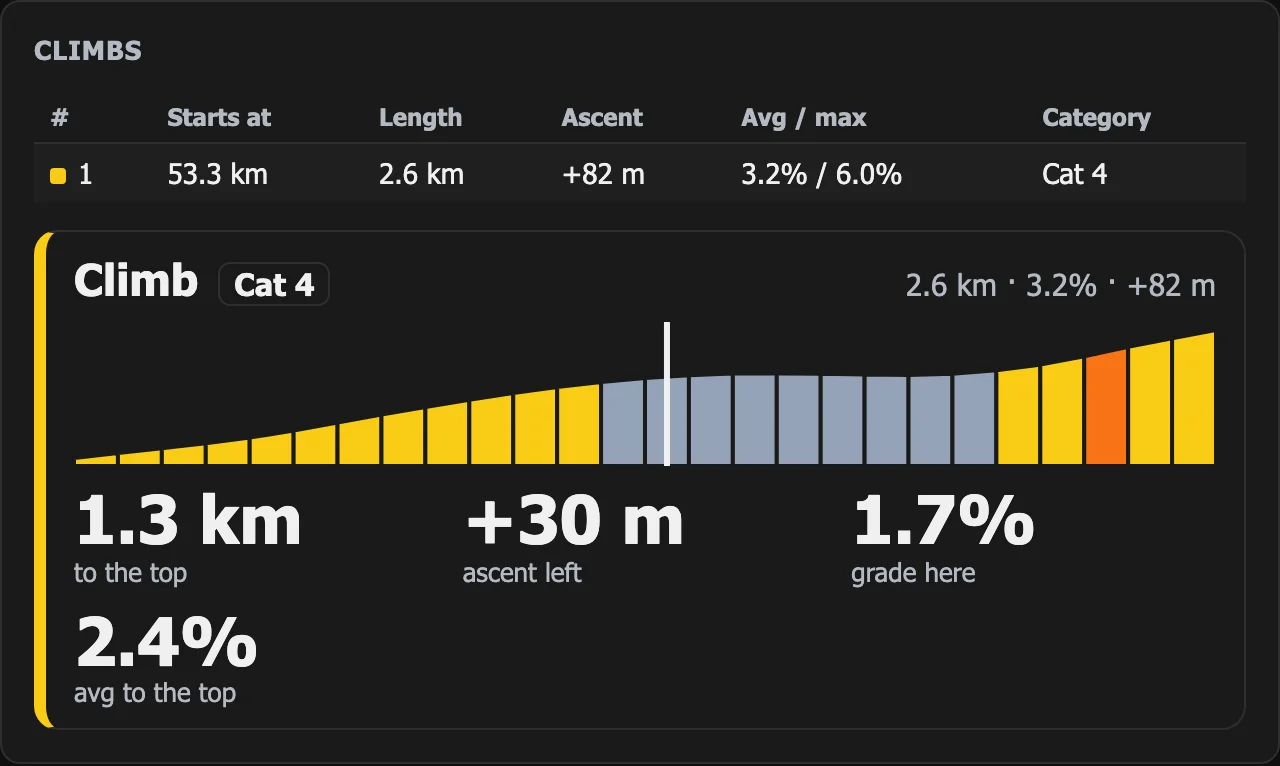Click the Length column header

point(420,118)
